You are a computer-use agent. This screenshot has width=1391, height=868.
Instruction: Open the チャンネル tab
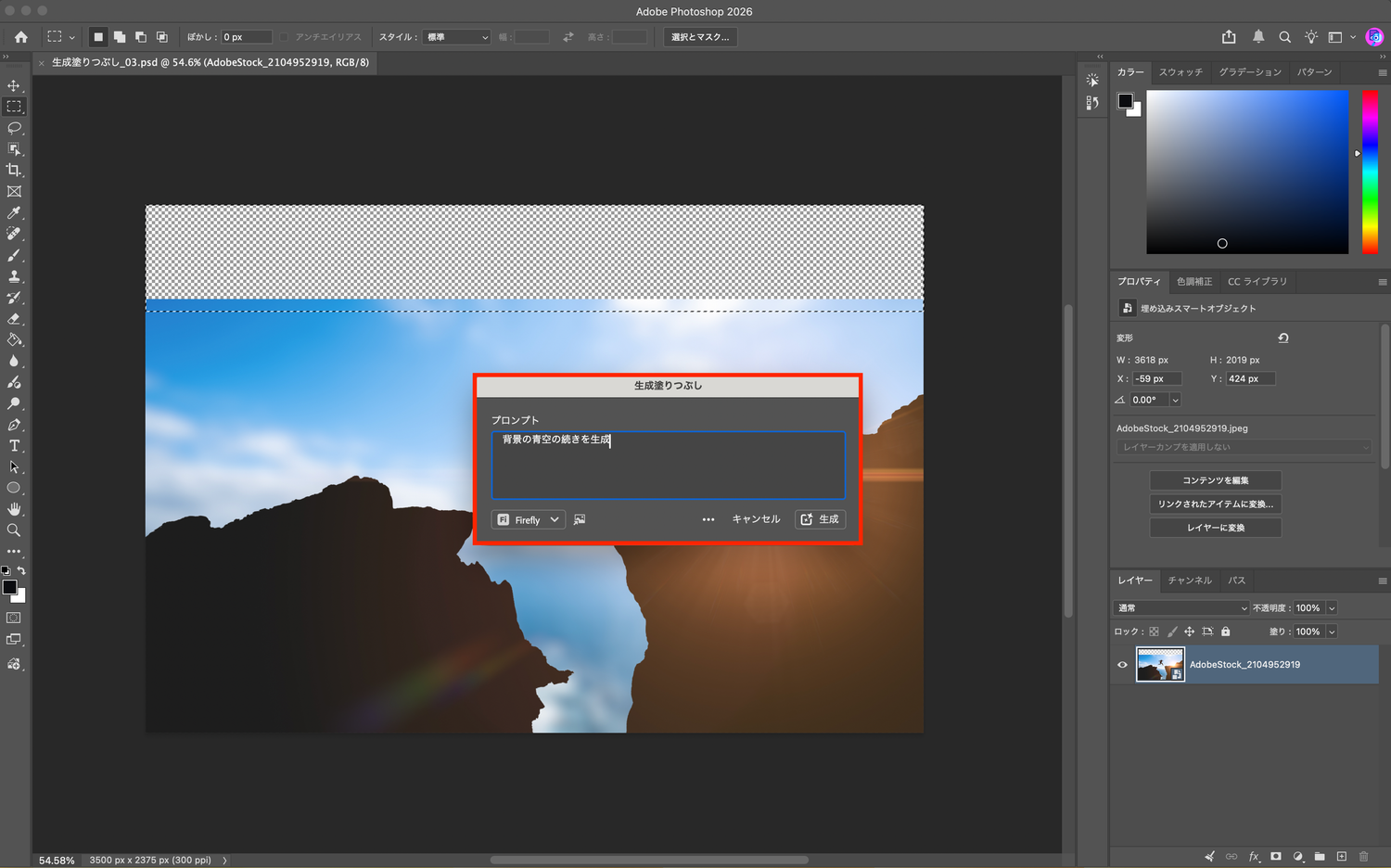(1190, 581)
